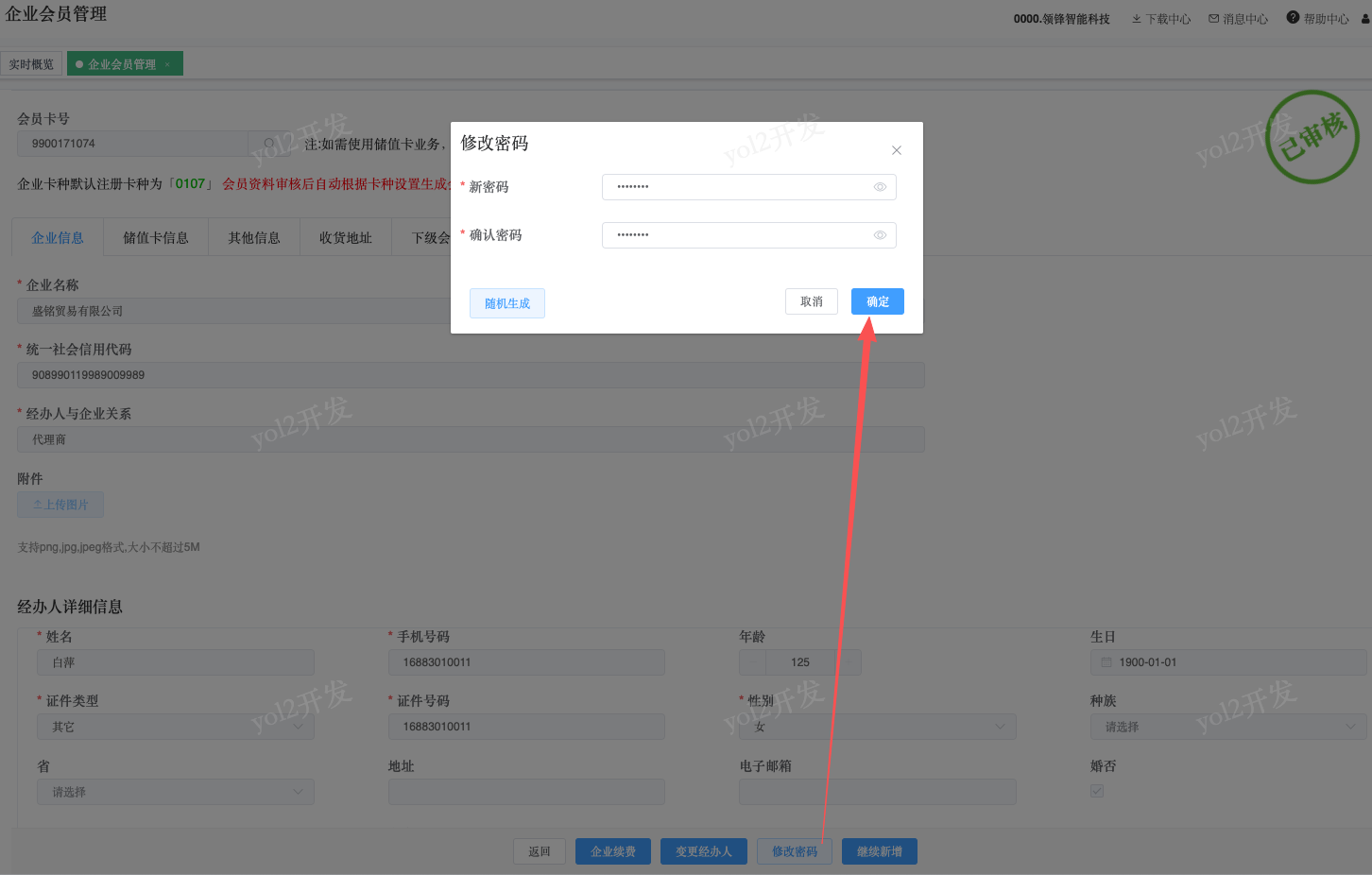Expand the 性别 dropdown
Screen dimensions: 1372x875
[x=878, y=727]
